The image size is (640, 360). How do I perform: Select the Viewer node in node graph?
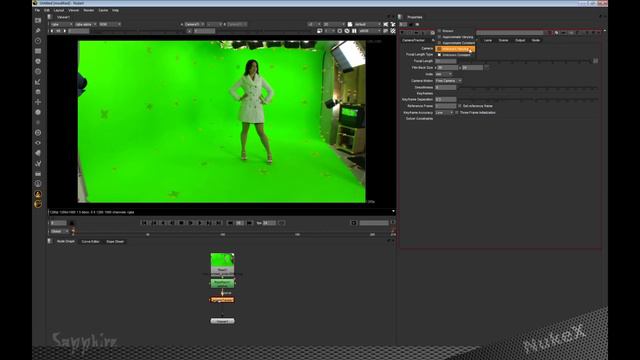point(222,321)
